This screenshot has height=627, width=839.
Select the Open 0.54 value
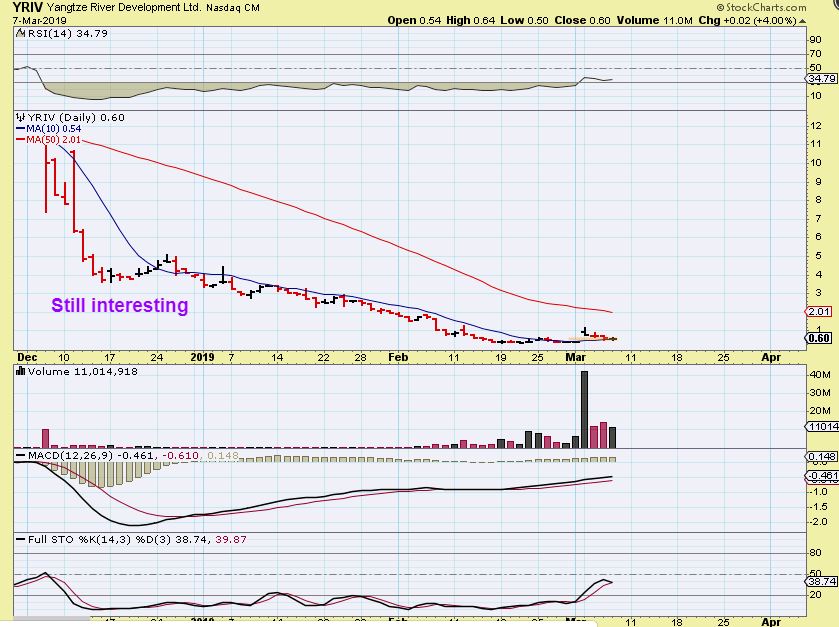(x=414, y=20)
